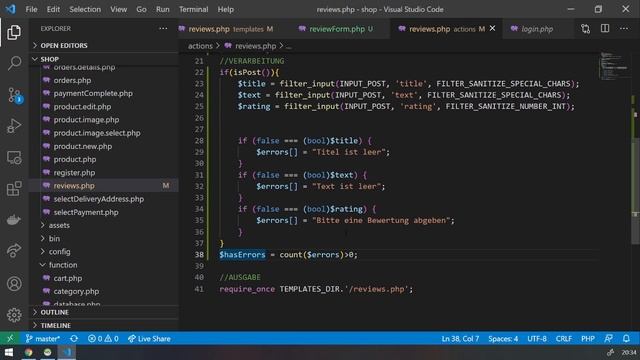Open the Go menu
Viewport: 640px width, 360px height.
pos(141,9)
